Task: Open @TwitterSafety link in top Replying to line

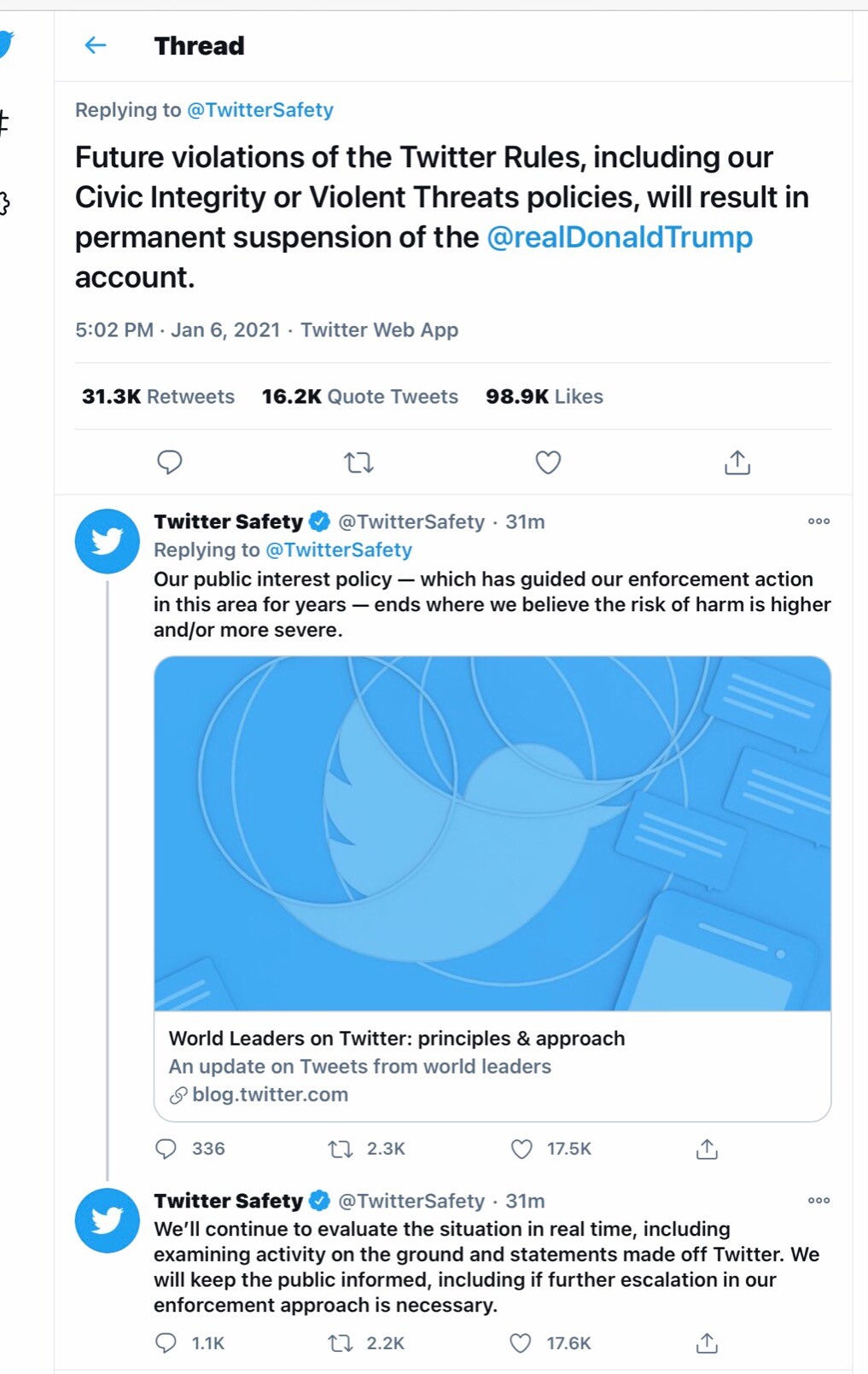Action: tap(260, 110)
